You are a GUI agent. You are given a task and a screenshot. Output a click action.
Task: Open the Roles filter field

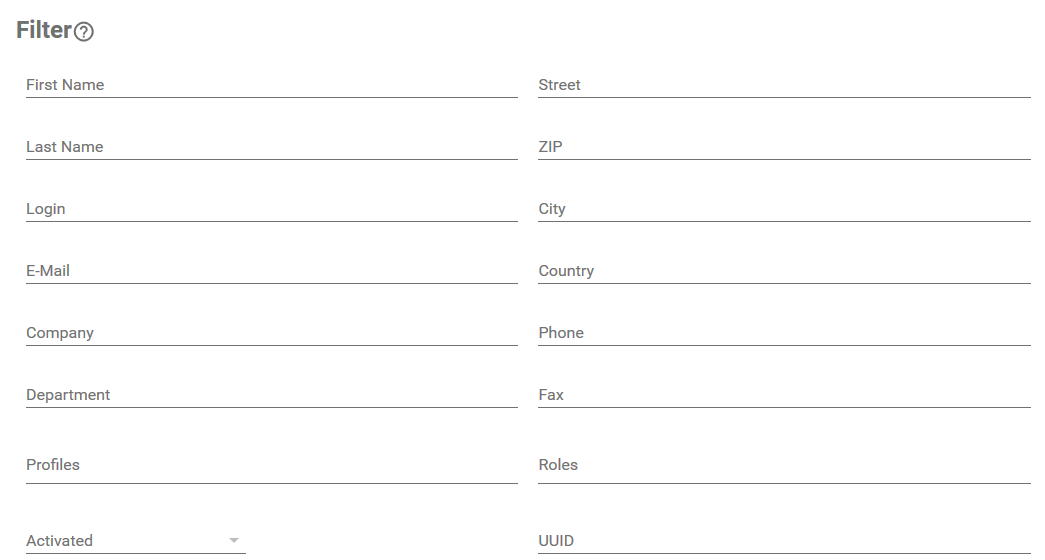click(x=784, y=465)
